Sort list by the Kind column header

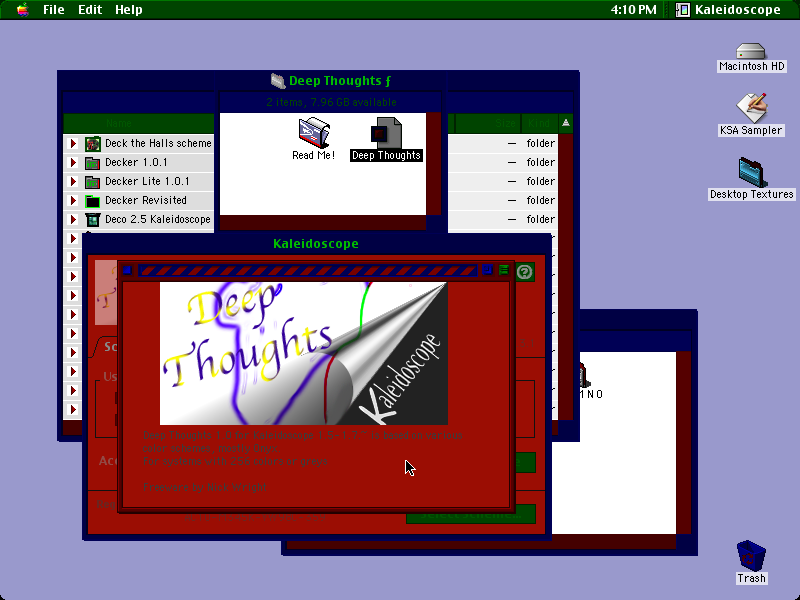tap(539, 123)
